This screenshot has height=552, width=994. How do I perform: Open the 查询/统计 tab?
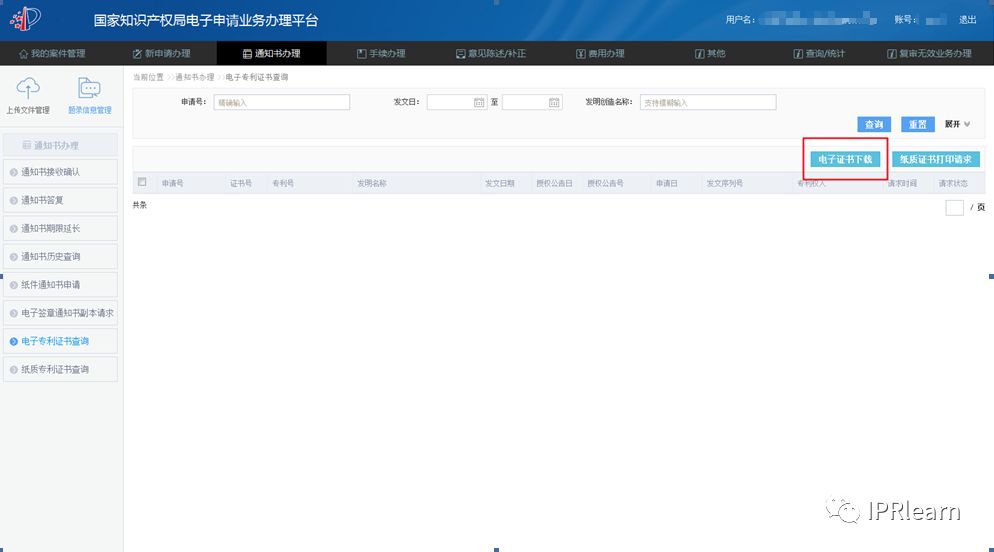pyautogui.click(x=819, y=54)
